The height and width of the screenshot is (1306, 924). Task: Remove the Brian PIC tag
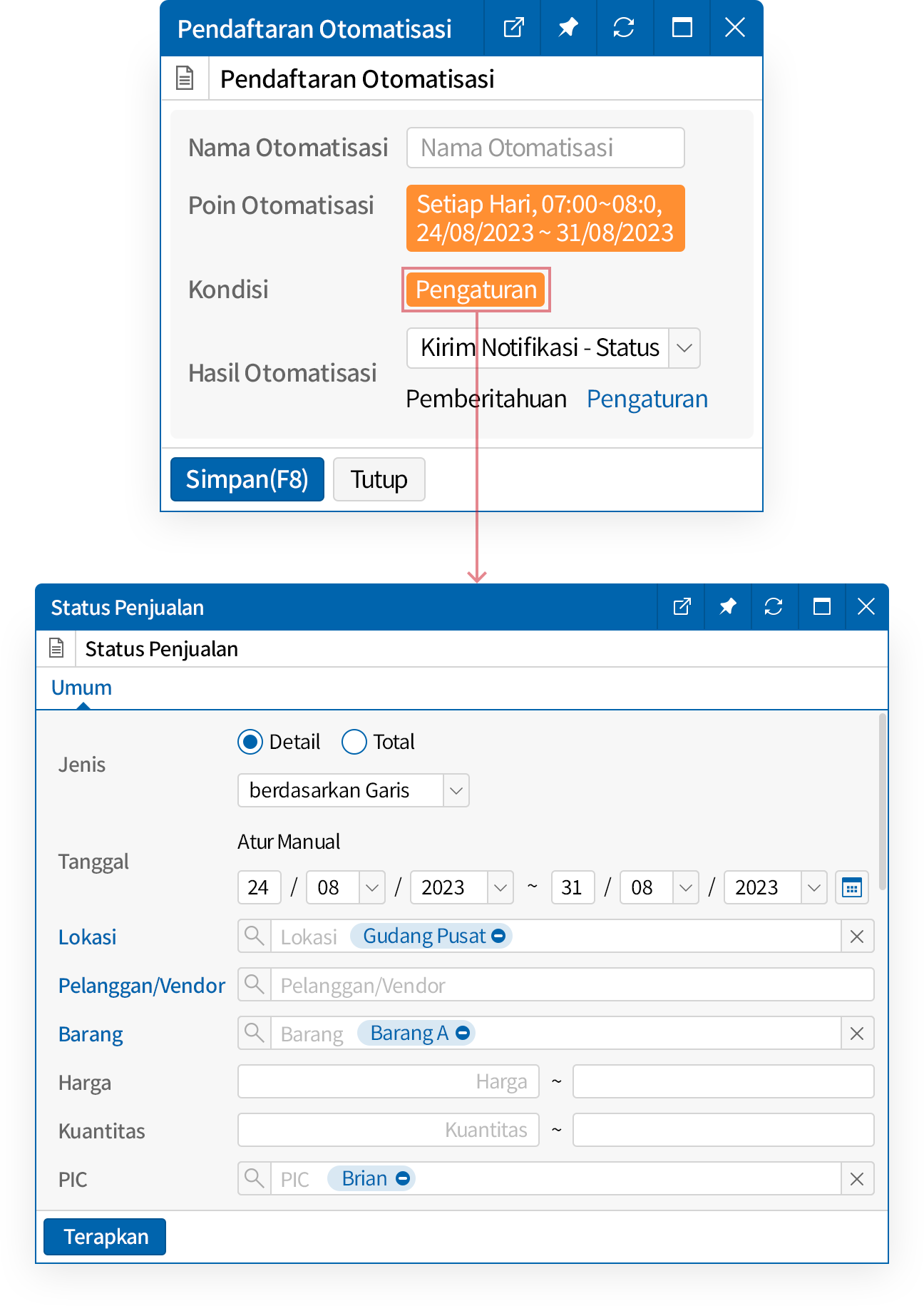403,1178
